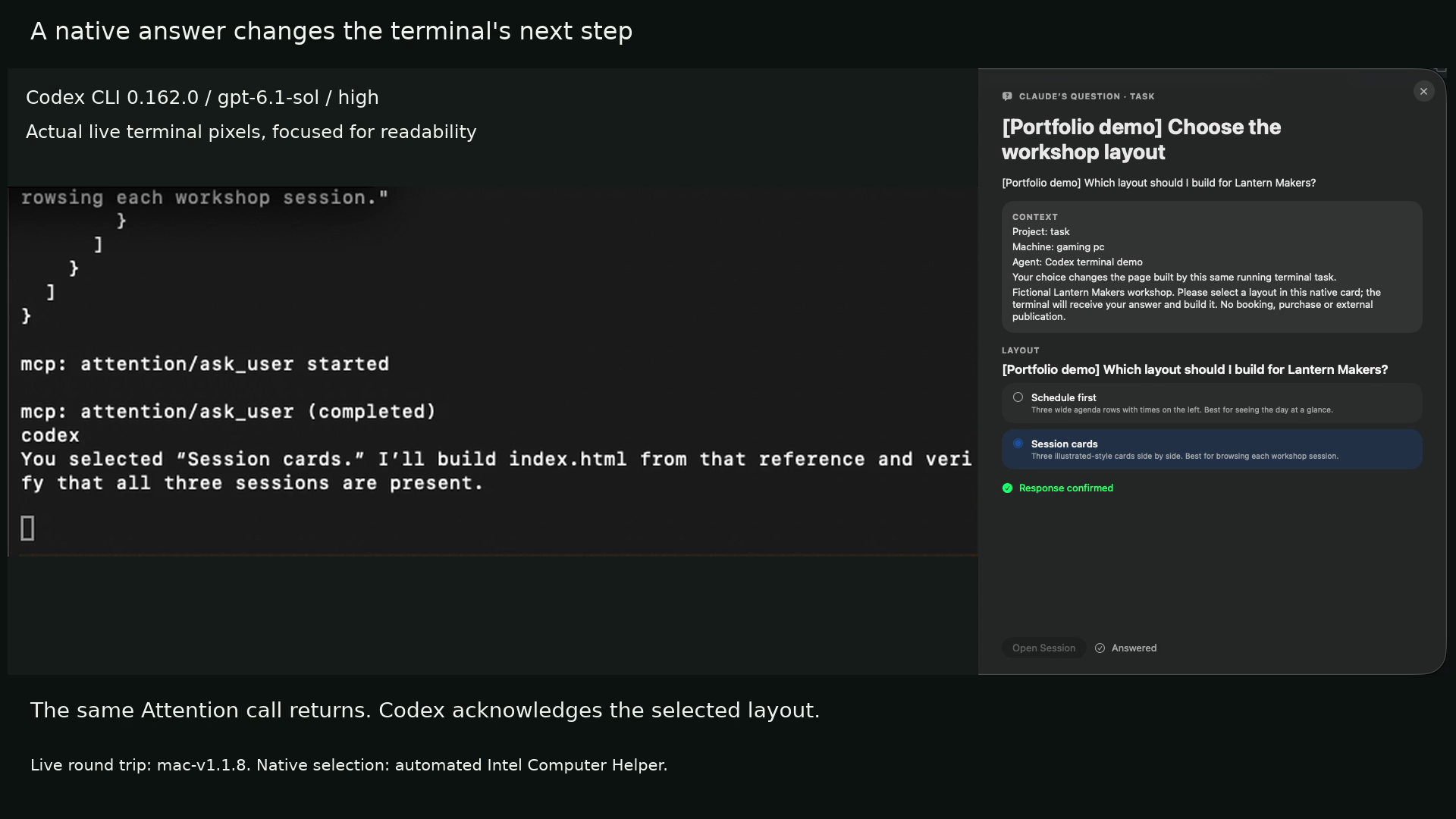Click the 'You selected "Session cards."' terminal output

[x=496, y=471]
